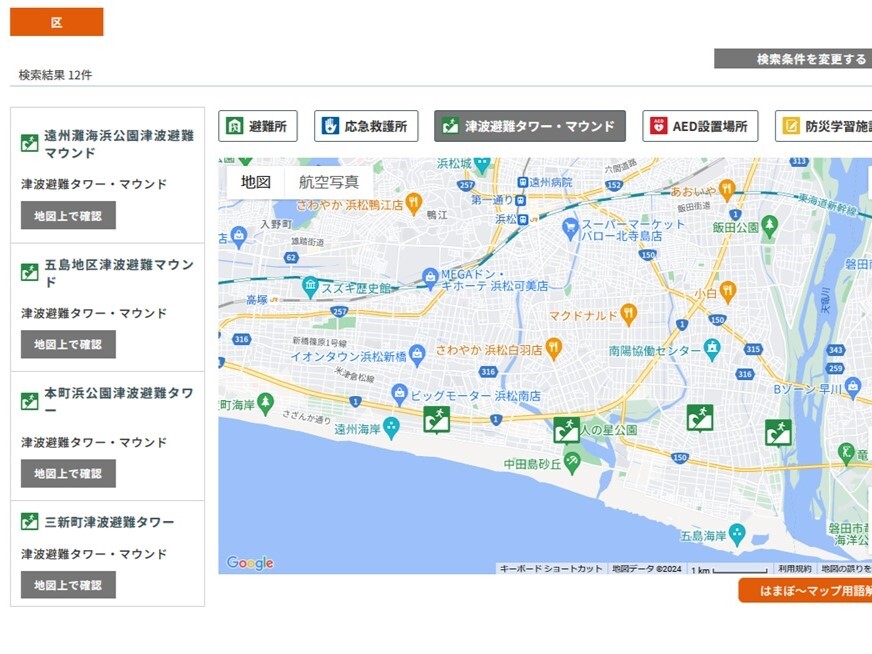Click the MEGAドン・キホーテ shopping pin
Viewport: 872px width, 654px height.
tap(430, 278)
